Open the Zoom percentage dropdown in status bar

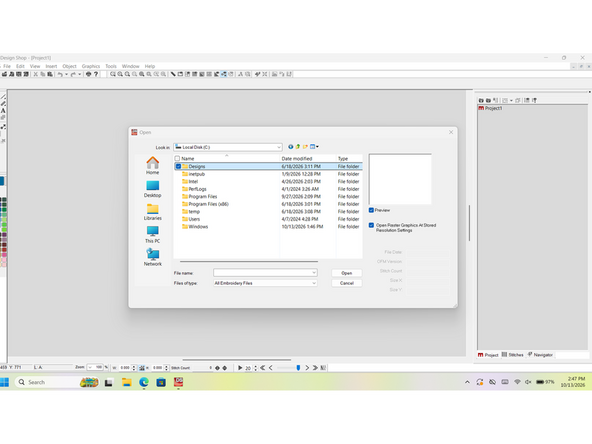(x=90, y=367)
